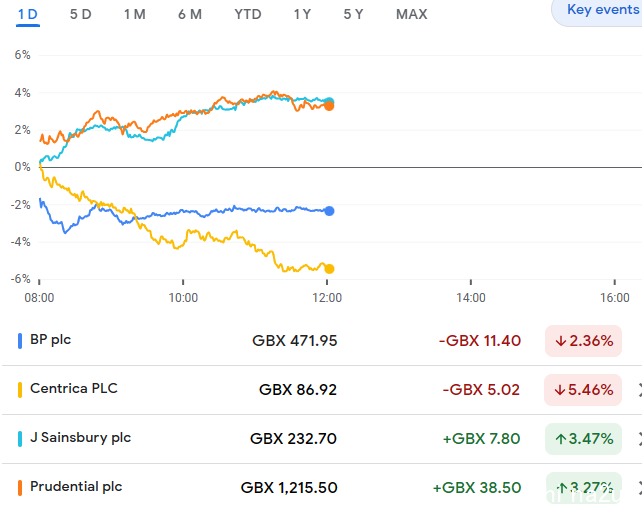Click the Centrica down 5.46% badge
The width and height of the screenshot is (642, 506).
[x=583, y=390]
